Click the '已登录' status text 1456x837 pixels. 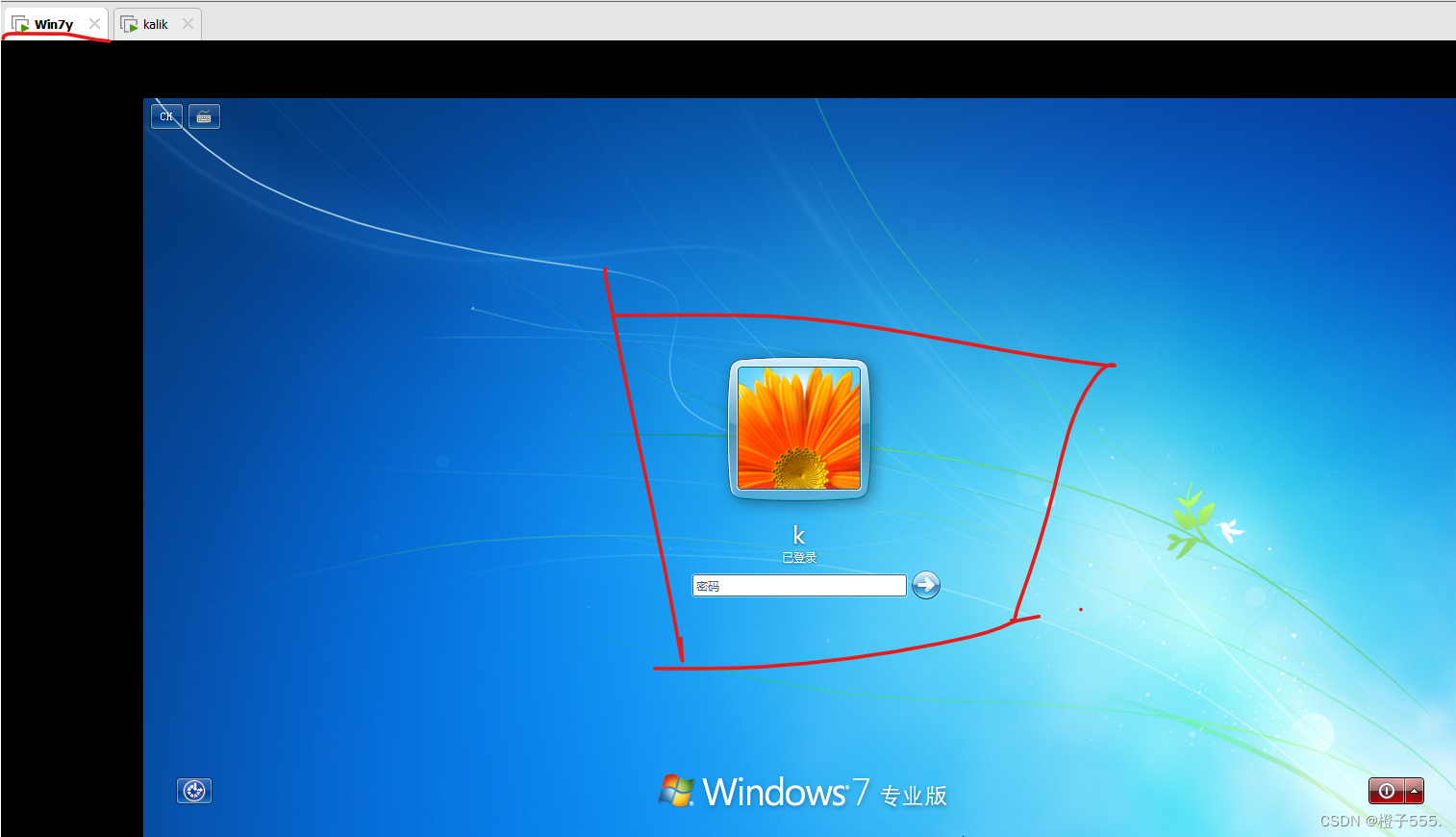pyautogui.click(x=799, y=558)
